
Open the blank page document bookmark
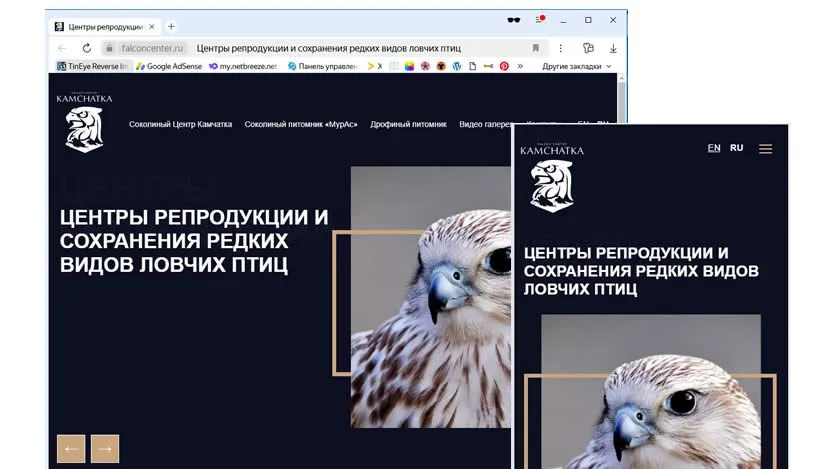tap(472, 66)
